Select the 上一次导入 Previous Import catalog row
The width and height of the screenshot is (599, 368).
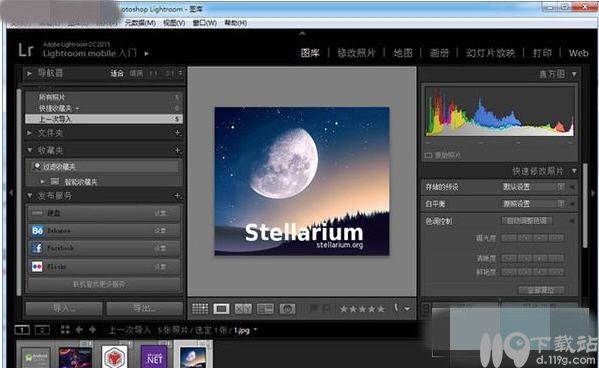click(104, 119)
